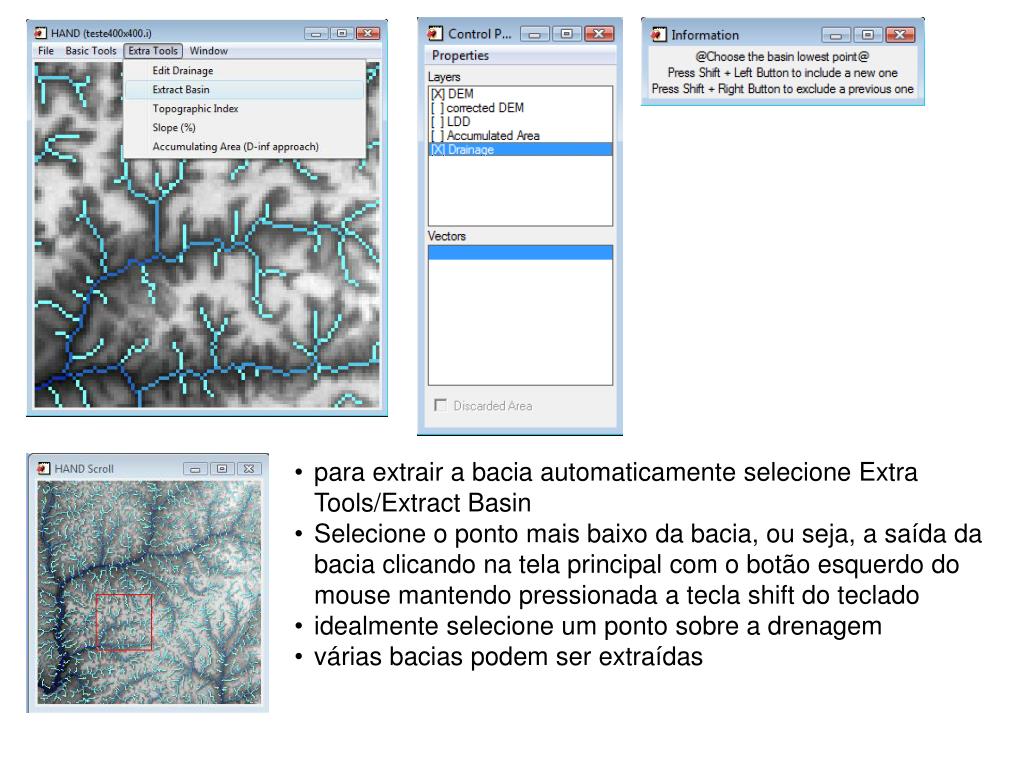Click the drainage map in HAND main window
The height and width of the screenshot is (768, 1024).
(207, 235)
